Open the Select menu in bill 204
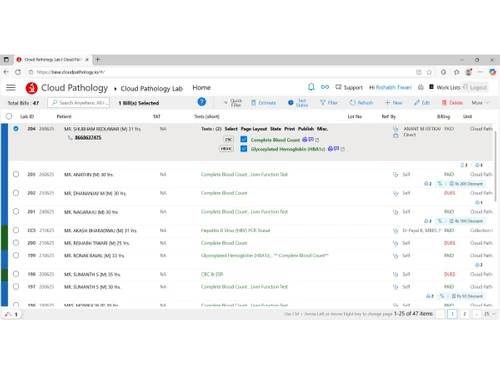500x375 pixels. tap(231, 129)
